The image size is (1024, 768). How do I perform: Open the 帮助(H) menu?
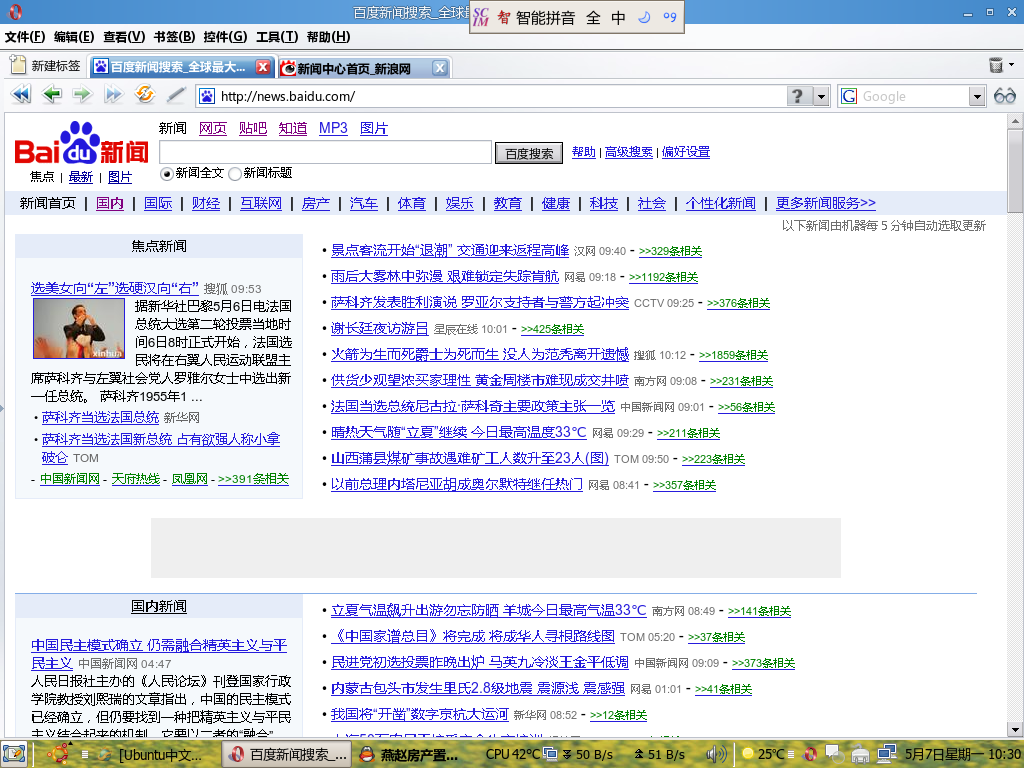click(x=328, y=37)
